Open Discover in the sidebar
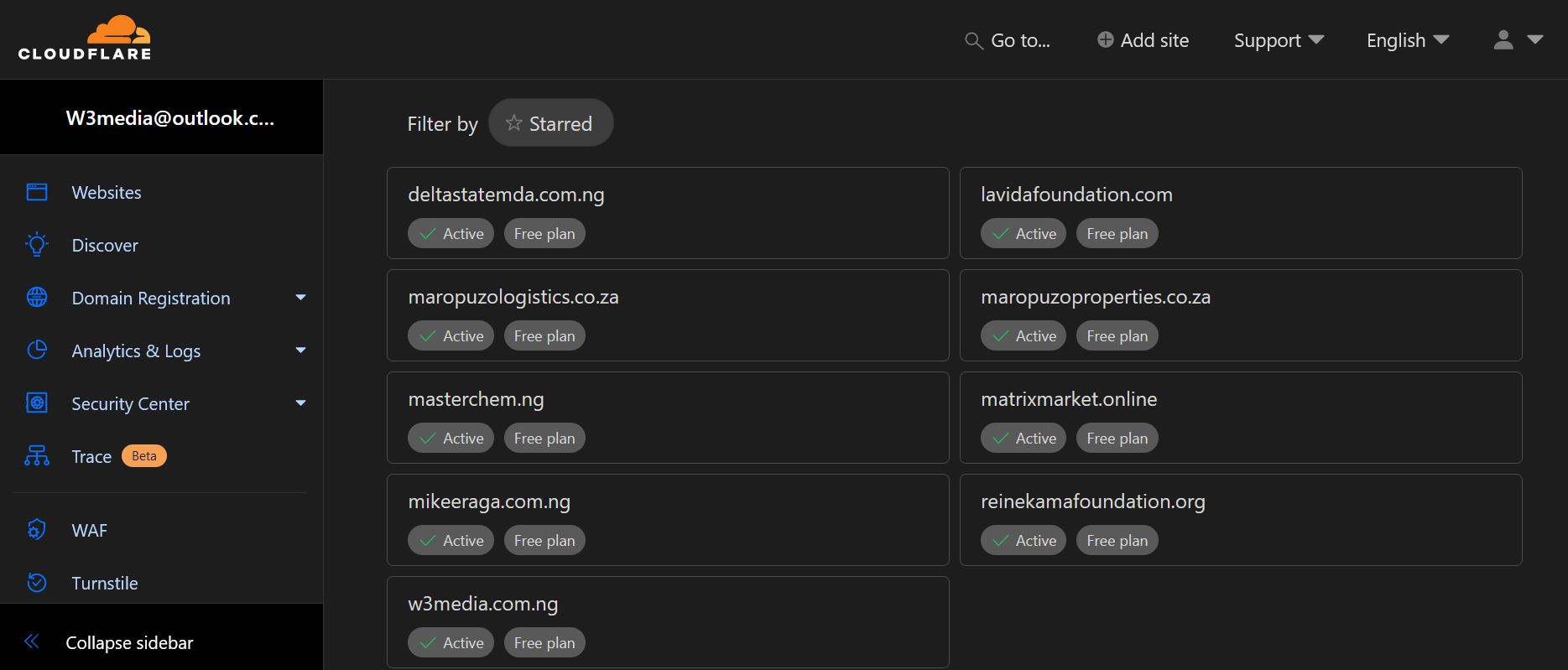This screenshot has width=1568, height=670. pyautogui.click(x=105, y=245)
